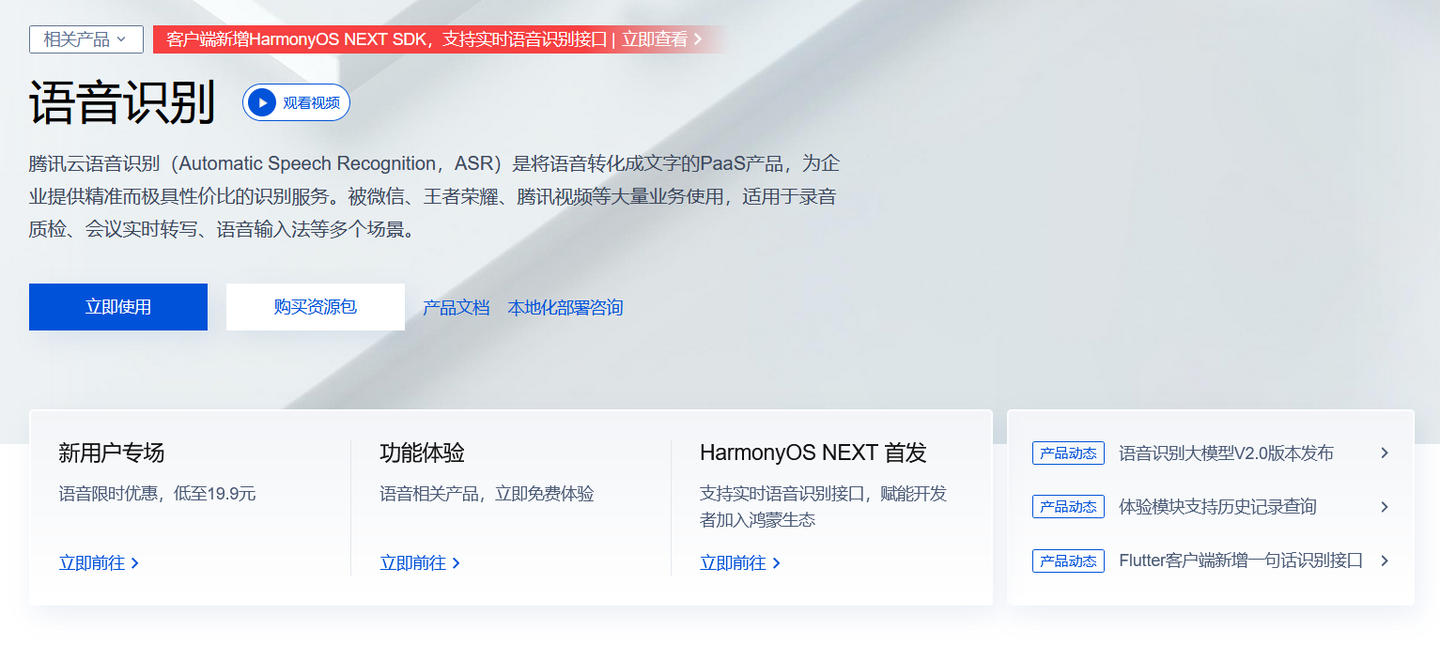The image size is (1440, 645).
Task: Click chevron next to Flutter客户端新增一句话识别接口
Action: pyautogui.click(x=1385, y=561)
